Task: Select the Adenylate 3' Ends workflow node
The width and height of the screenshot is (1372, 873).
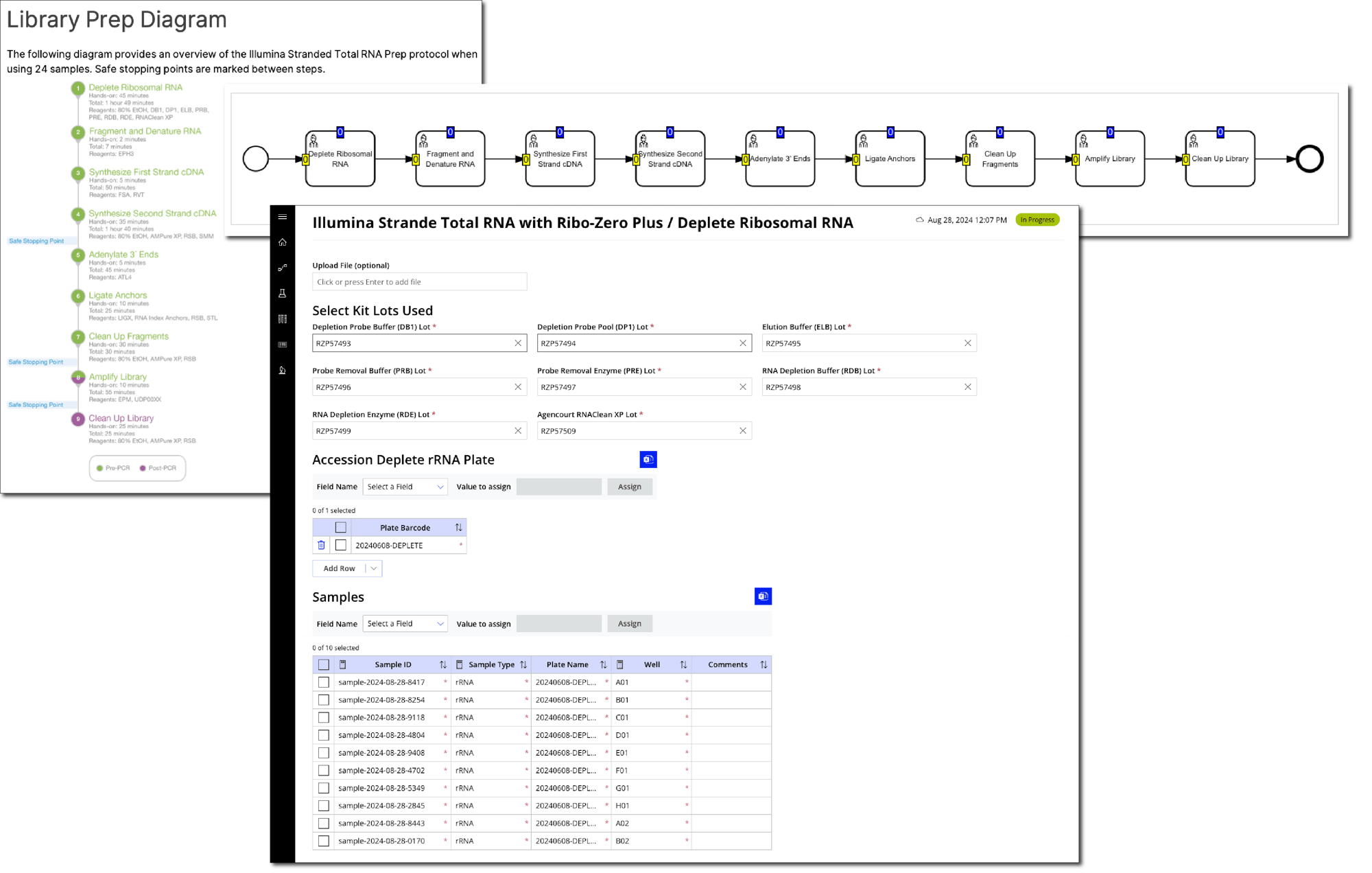Action: [x=780, y=159]
